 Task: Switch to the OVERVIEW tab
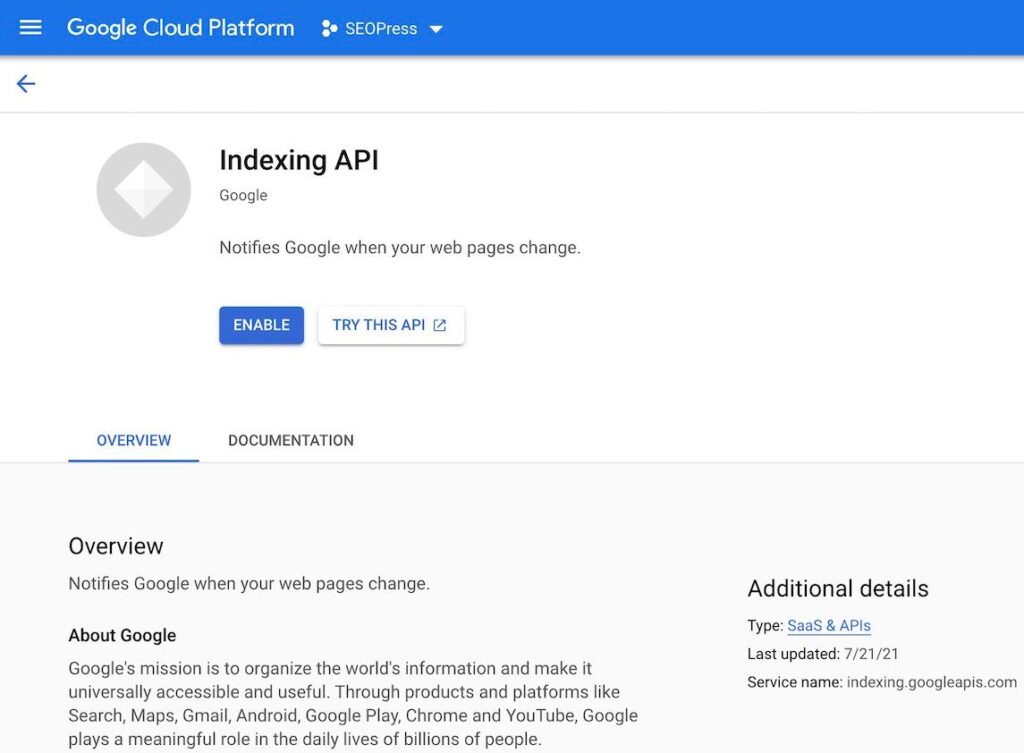point(134,440)
